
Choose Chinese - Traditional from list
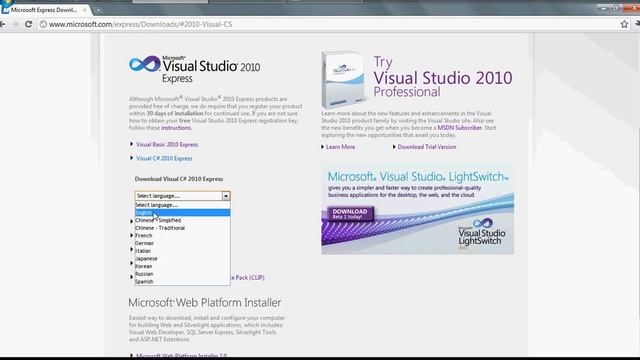182,228
